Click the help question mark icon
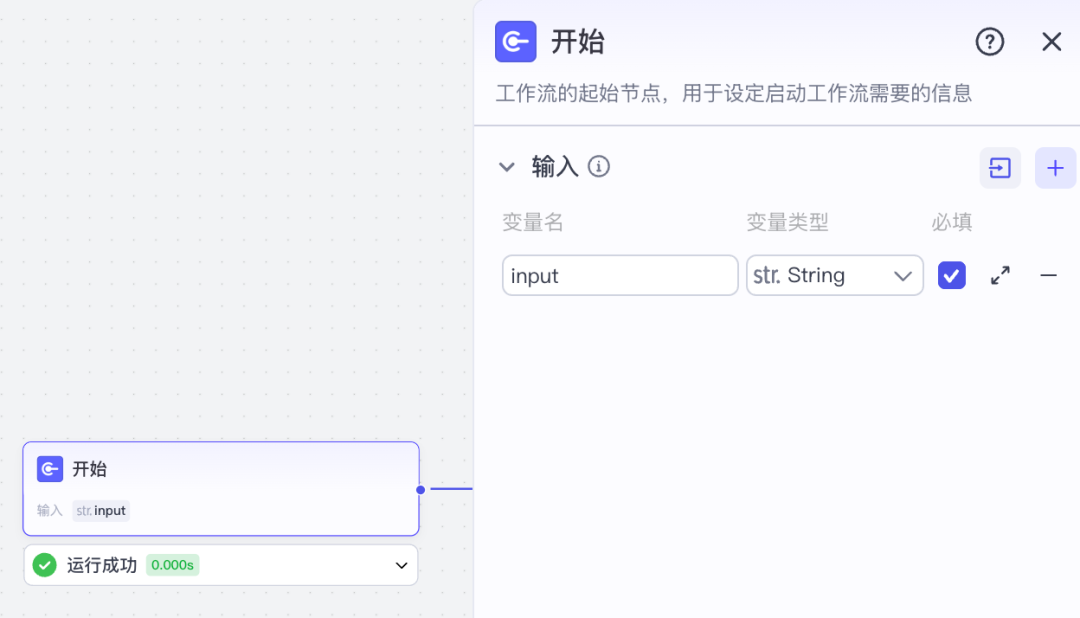 [x=989, y=42]
